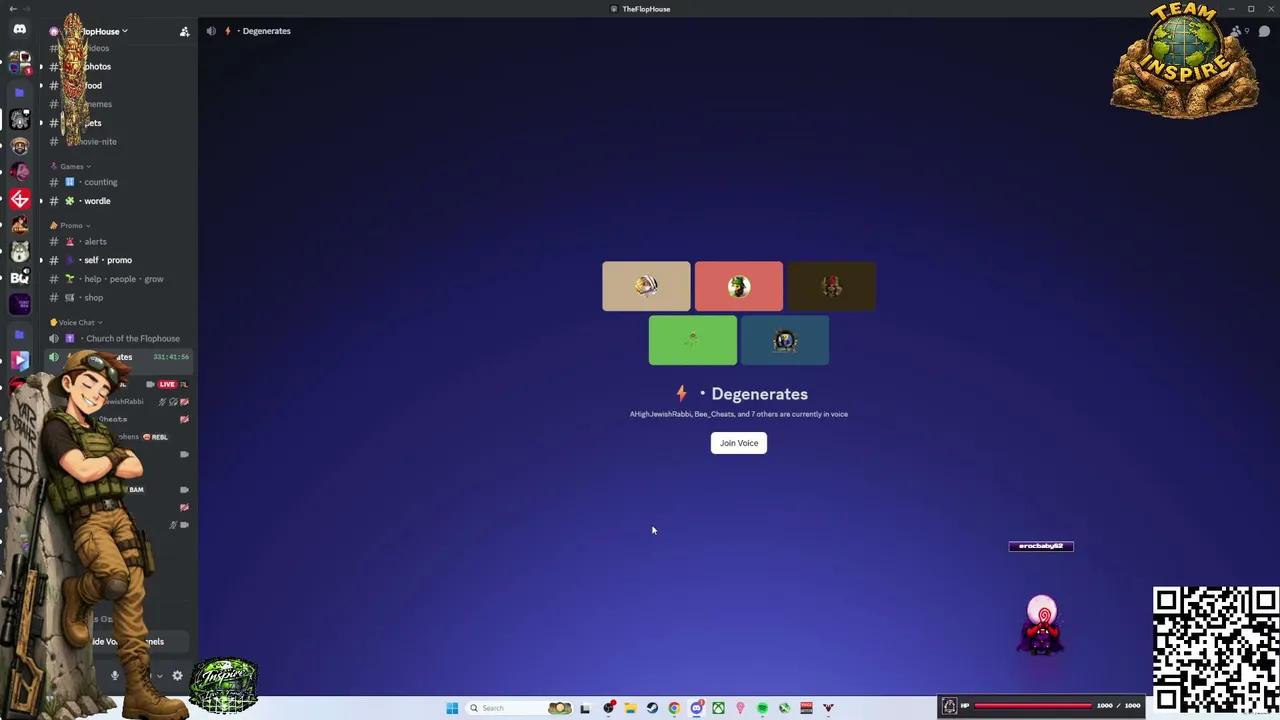Open the photos text channel
Screen dimensions: 1280x720
click(98, 67)
